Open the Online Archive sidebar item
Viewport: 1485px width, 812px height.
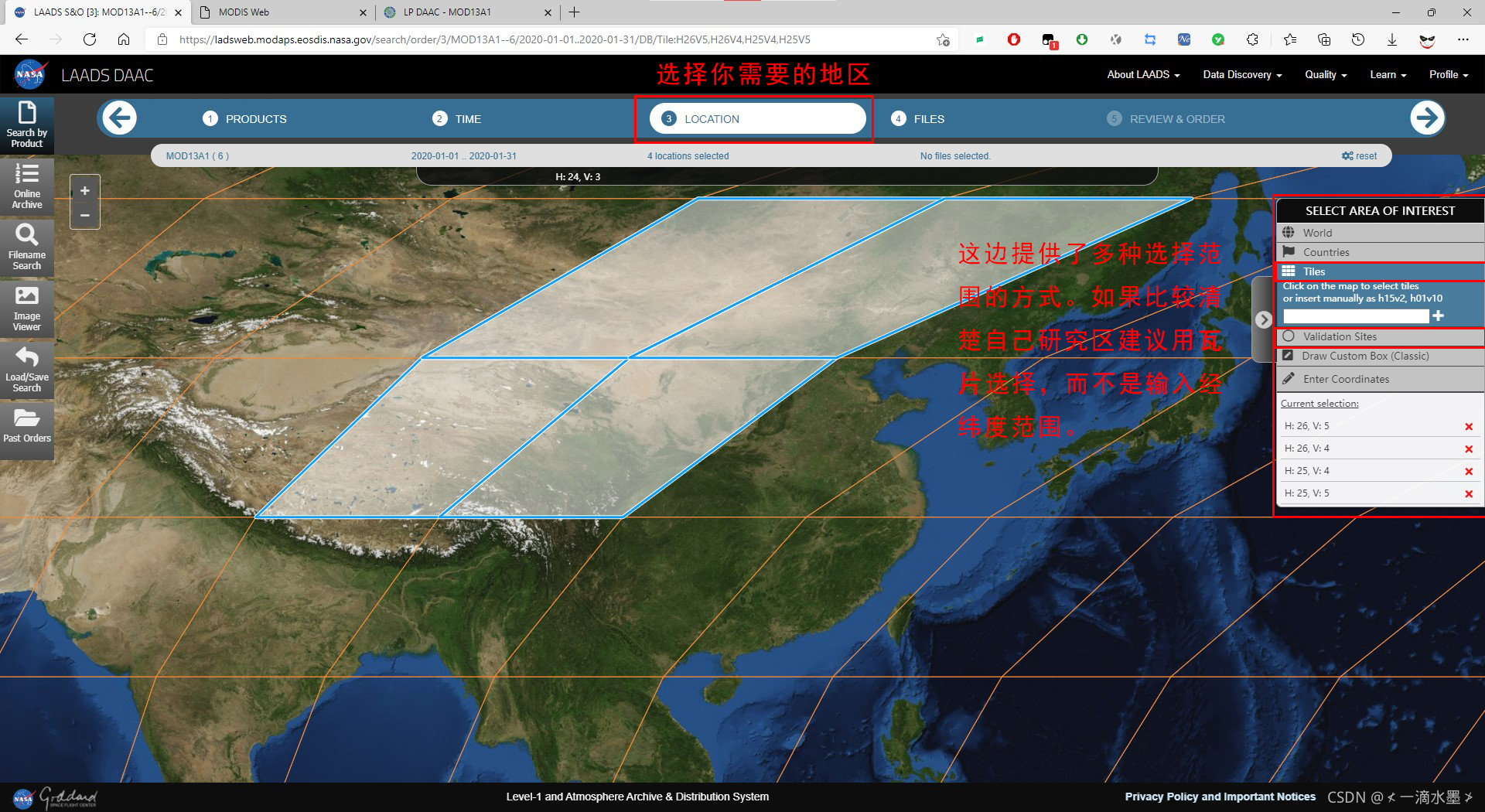point(27,186)
